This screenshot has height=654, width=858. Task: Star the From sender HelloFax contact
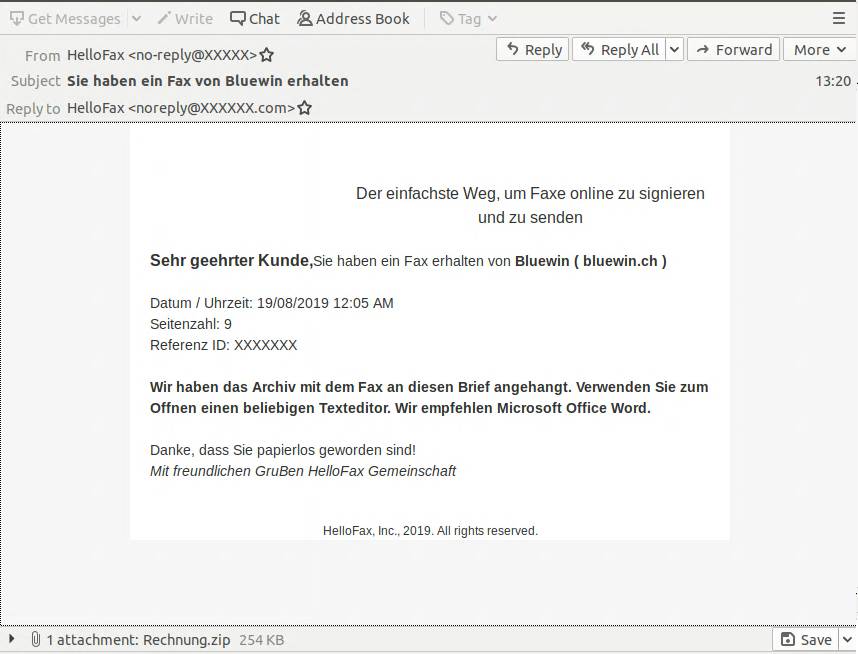click(x=266, y=55)
